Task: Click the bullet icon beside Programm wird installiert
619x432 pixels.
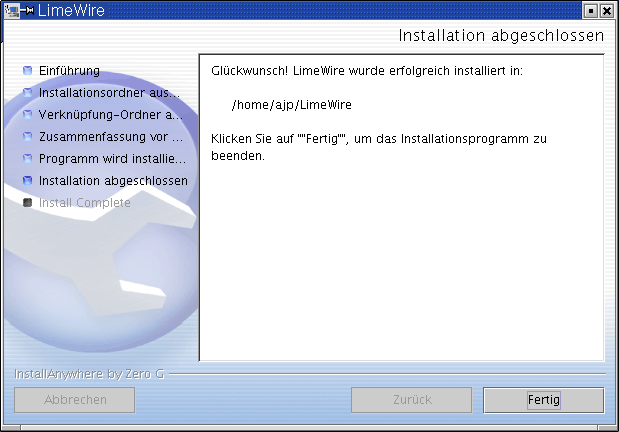Action: pos(28,159)
